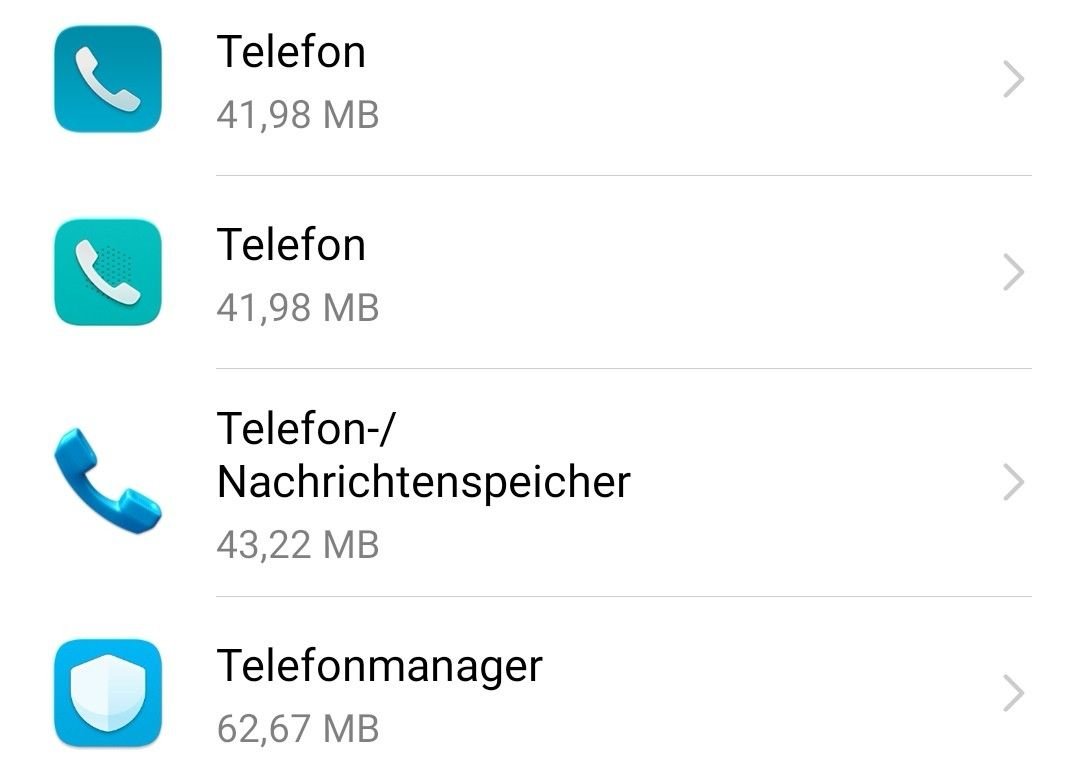Select the Telefon label beside the dark blue icon
1080x784 pixels.
(291, 52)
